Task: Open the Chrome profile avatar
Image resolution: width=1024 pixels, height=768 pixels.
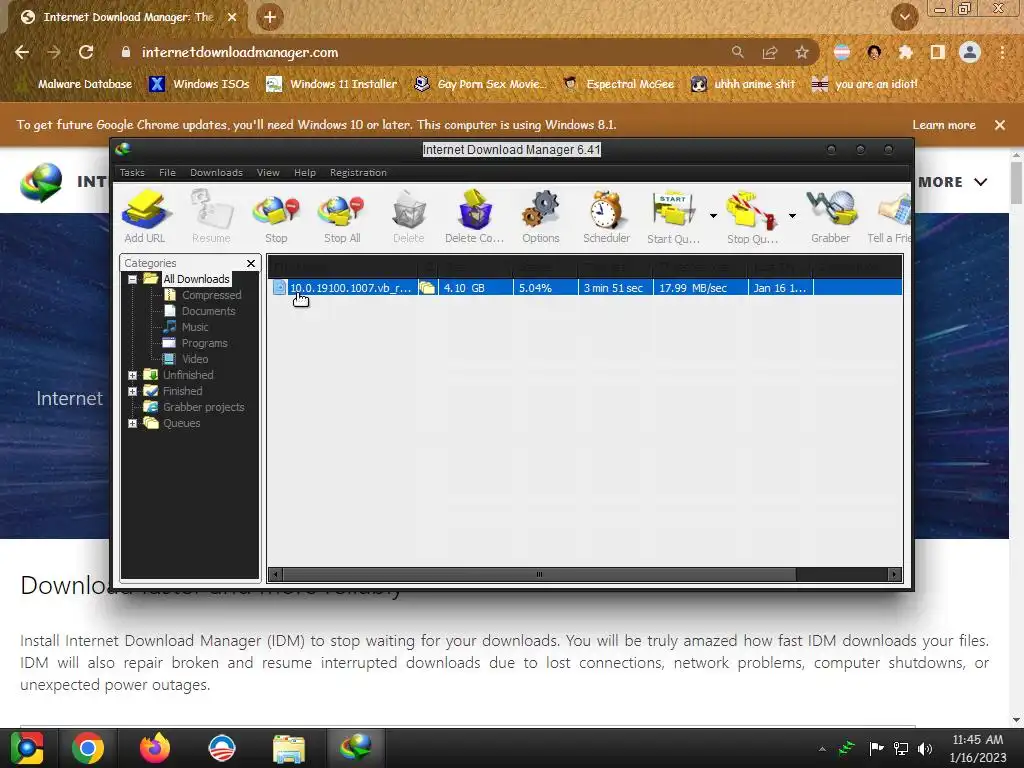Action: (970, 52)
